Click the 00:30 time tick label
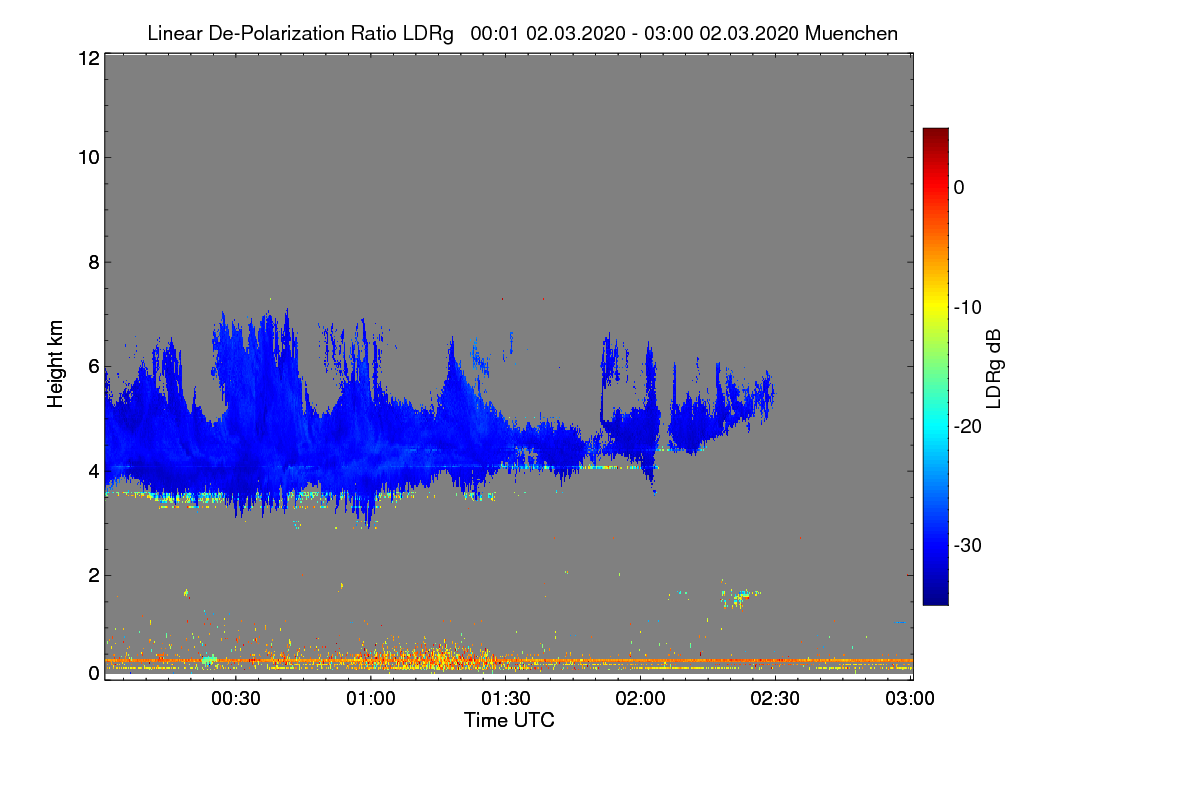The image size is (1200, 800). coord(236,699)
